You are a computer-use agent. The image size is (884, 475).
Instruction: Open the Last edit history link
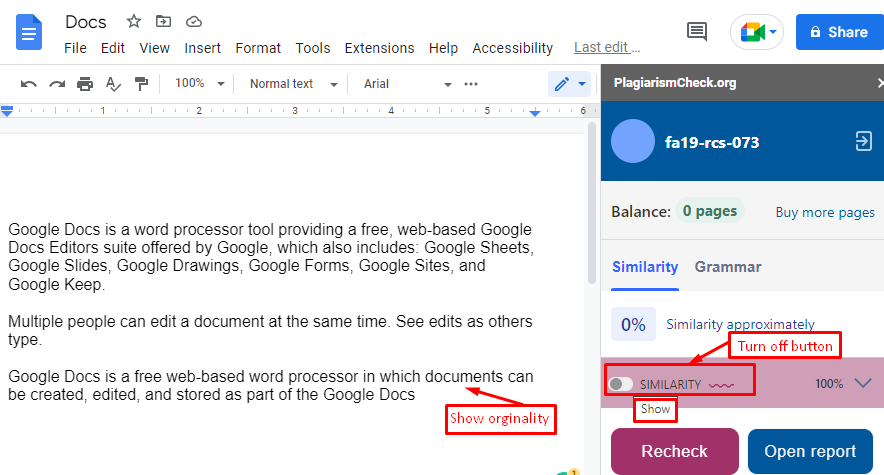pyautogui.click(x=607, y=47)
